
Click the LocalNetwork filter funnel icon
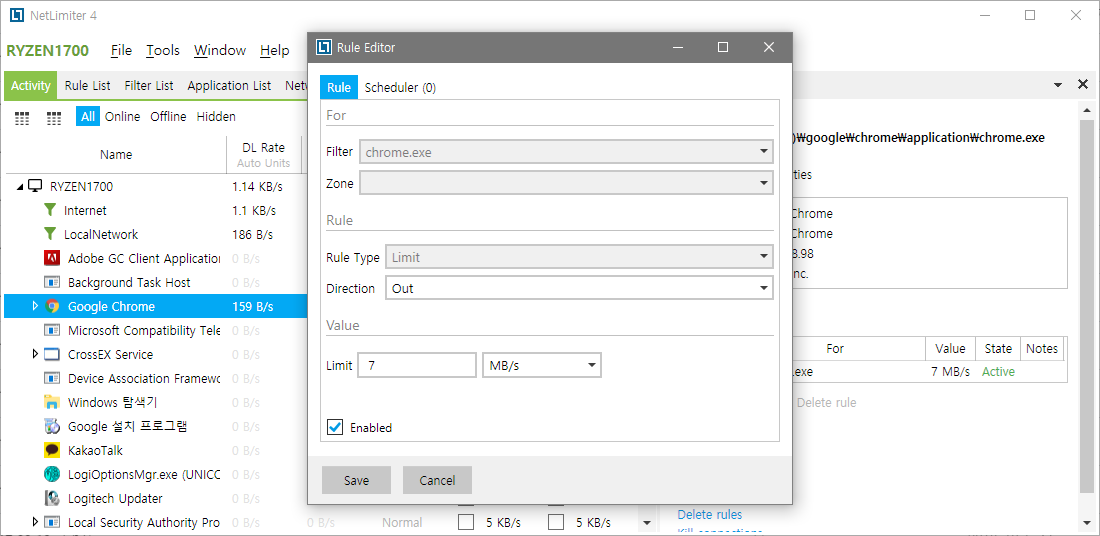[50, 234]
